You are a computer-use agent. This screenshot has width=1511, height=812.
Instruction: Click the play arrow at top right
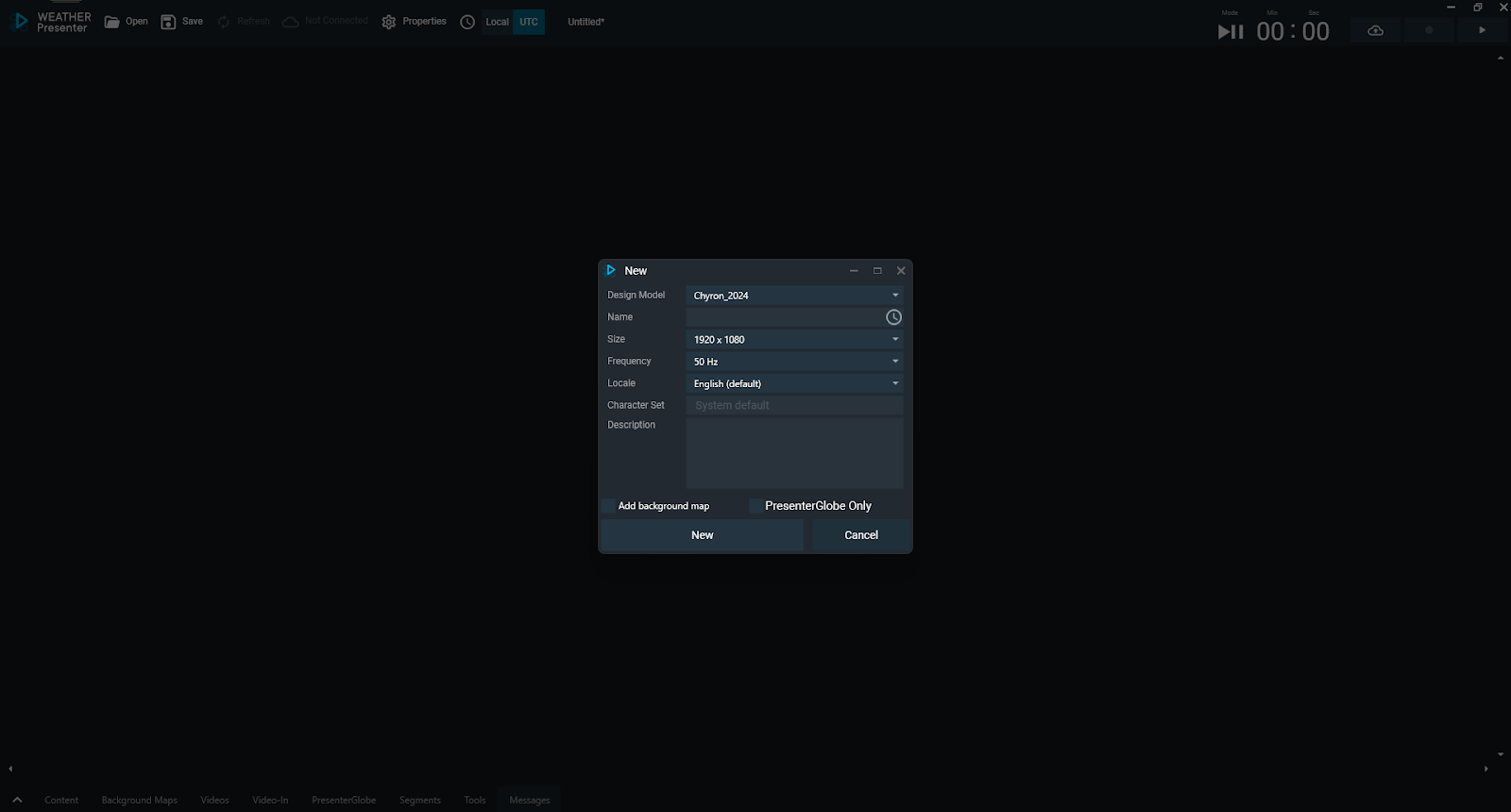click(x=1482, y=30)
